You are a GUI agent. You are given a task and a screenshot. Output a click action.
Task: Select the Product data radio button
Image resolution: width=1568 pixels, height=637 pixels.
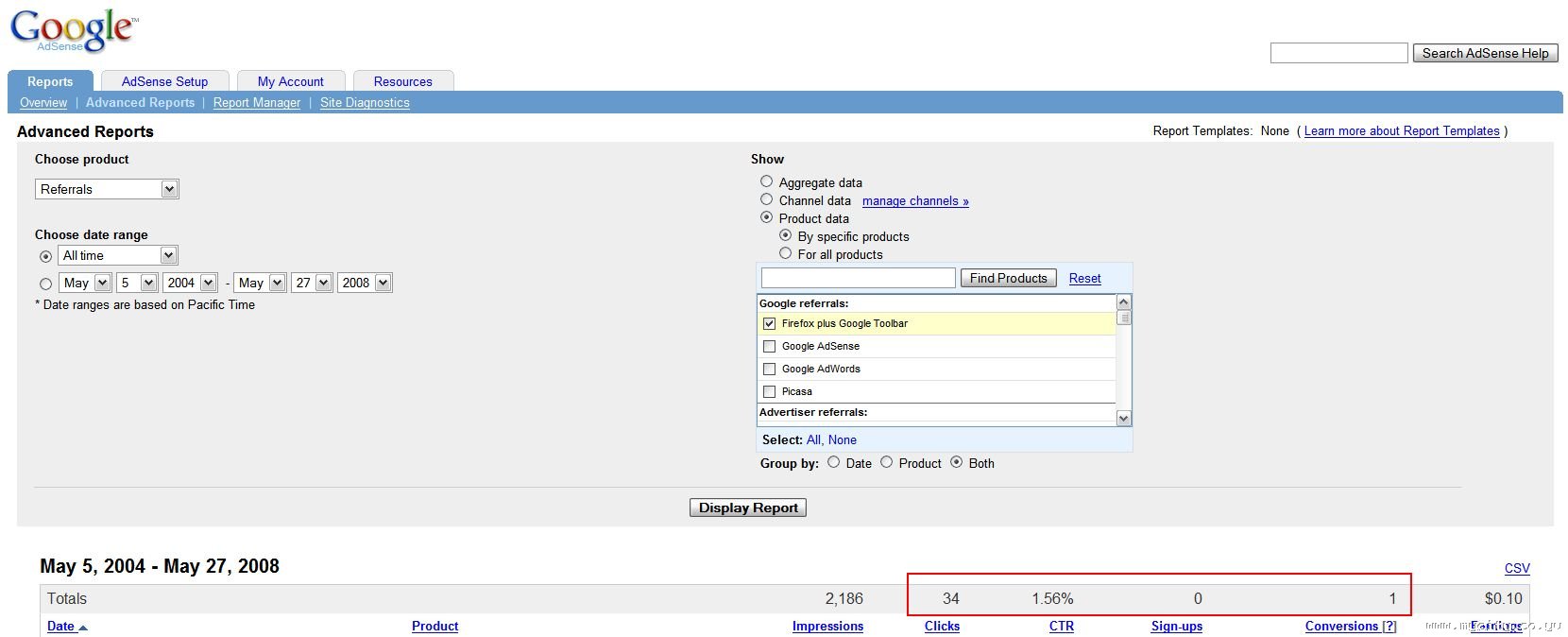pos(767,217)
